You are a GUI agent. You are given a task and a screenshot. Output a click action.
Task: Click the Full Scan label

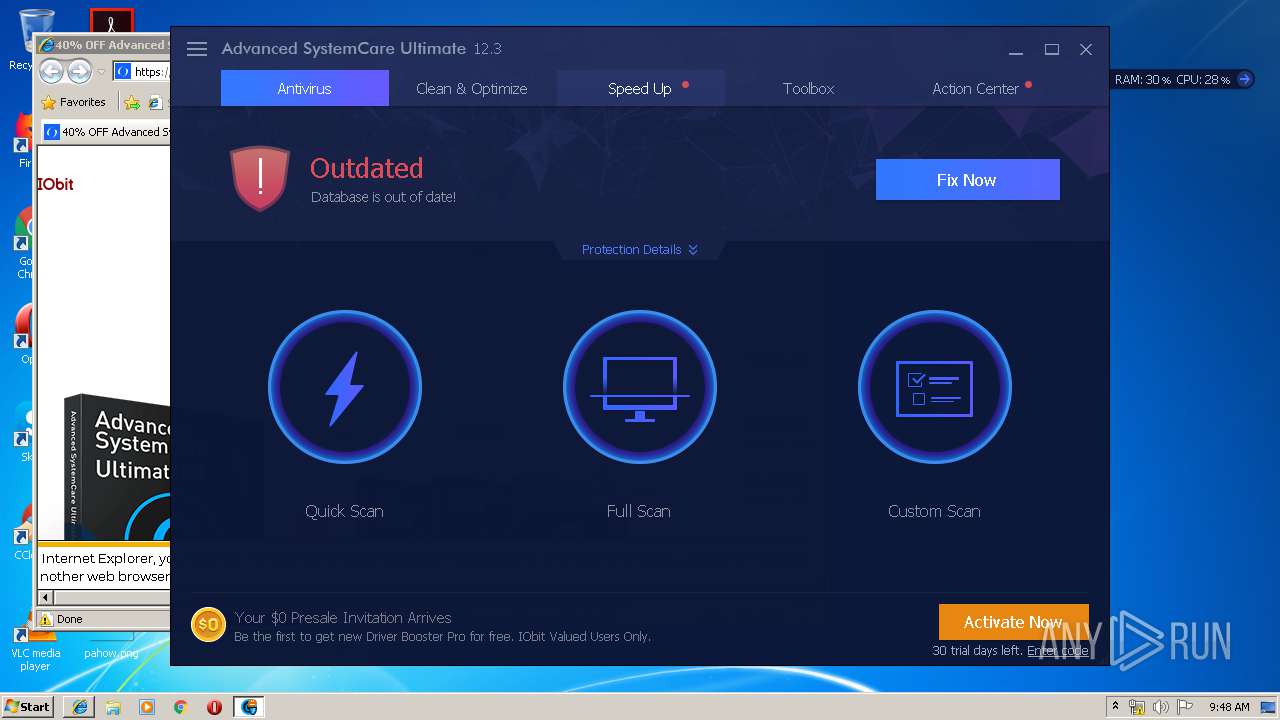pos(639,511)
